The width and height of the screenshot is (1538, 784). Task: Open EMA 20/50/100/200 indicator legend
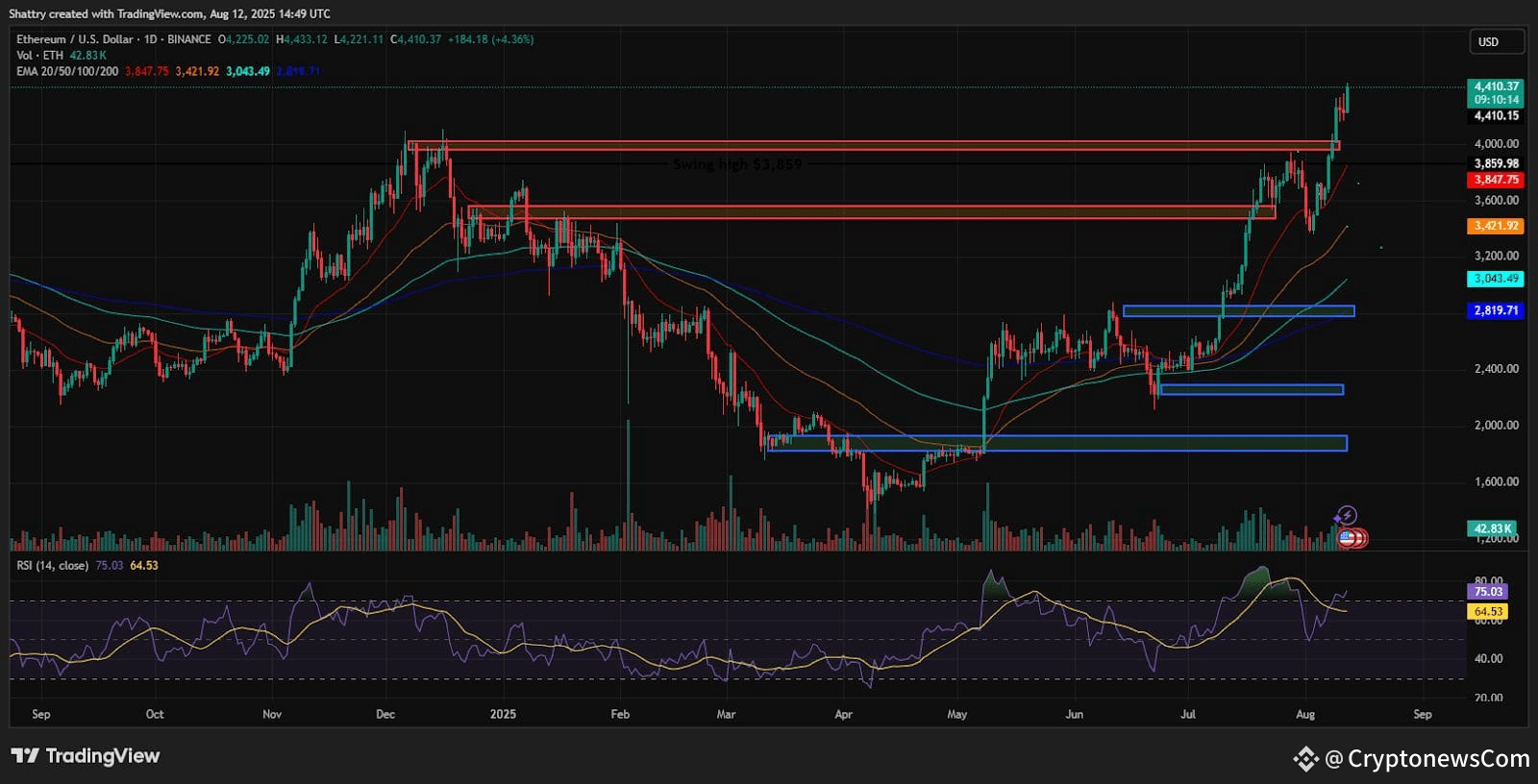coord(67,71)
